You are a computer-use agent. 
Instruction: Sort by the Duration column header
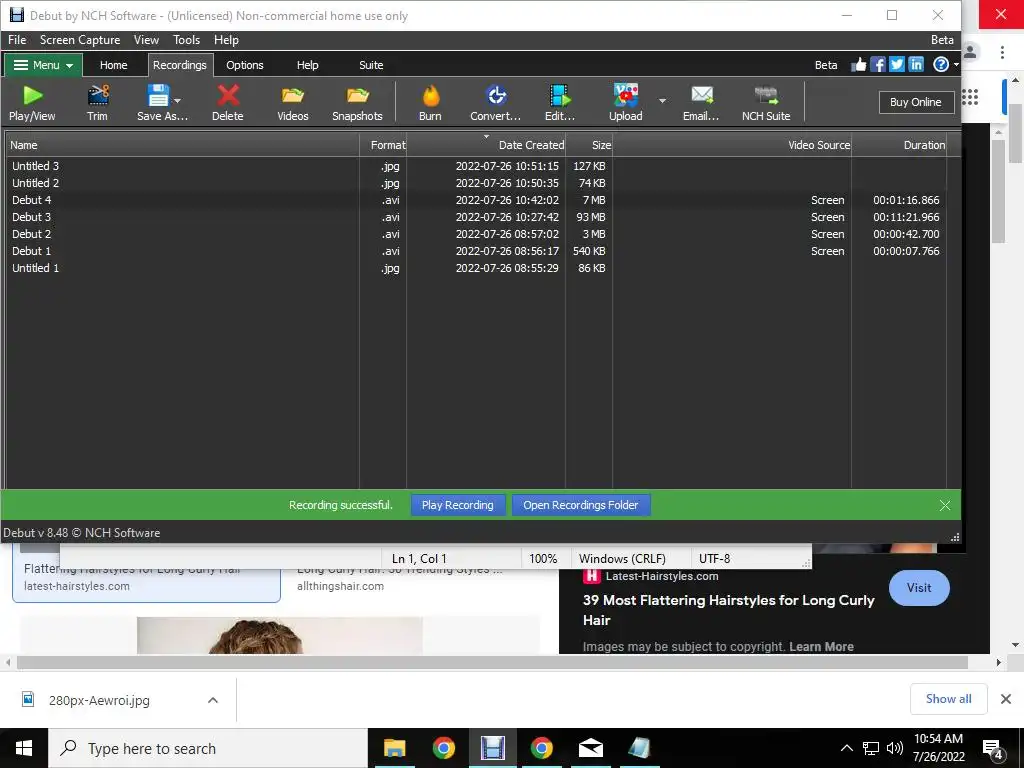tap(899, 144)
